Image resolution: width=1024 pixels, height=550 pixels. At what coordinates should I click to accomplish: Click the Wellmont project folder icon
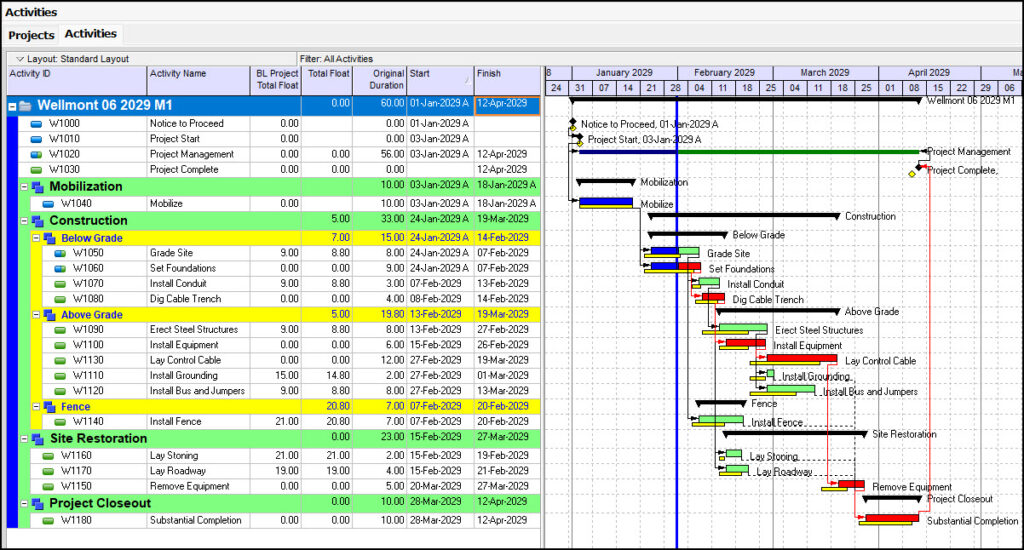(x=25, y=106)
